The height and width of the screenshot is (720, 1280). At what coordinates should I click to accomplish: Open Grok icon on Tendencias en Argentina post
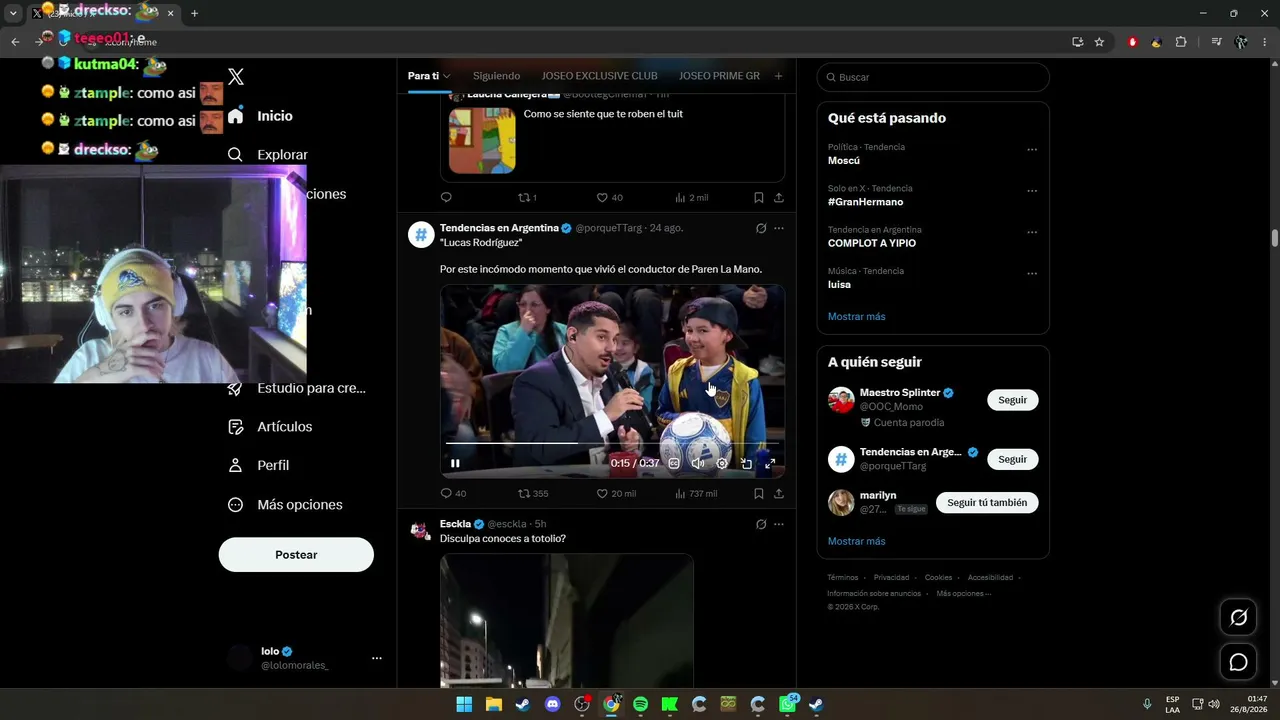[761, 228]
